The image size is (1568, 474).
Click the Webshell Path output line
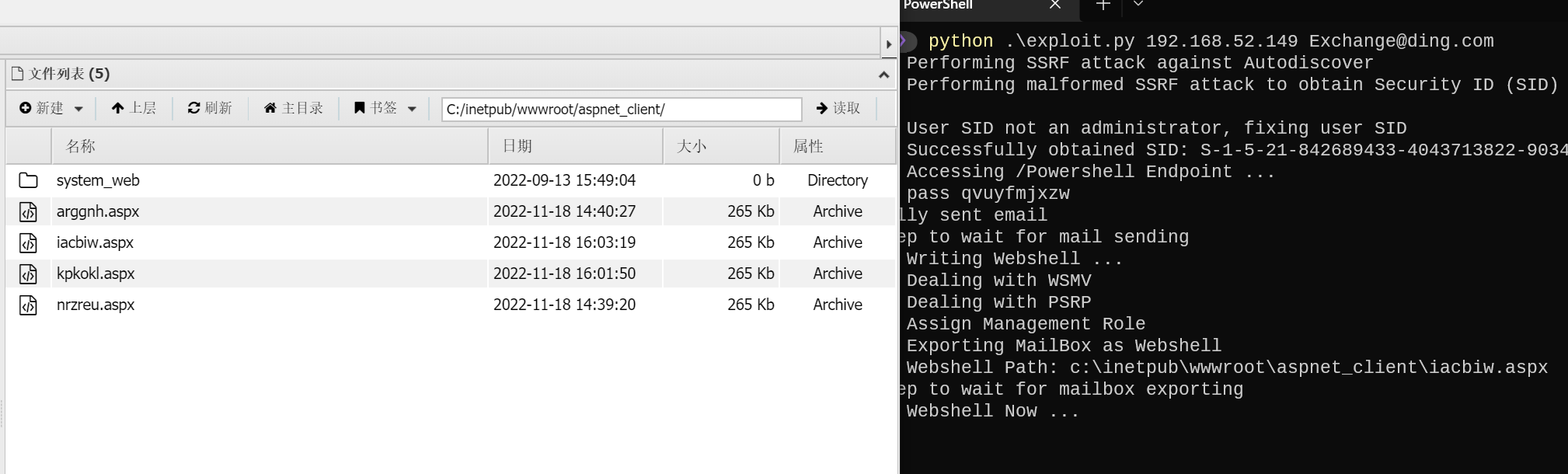point(1227,368)
